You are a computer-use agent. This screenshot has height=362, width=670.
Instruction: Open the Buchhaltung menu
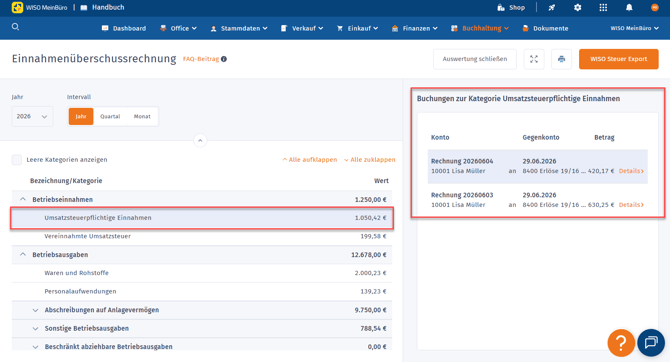click(x=480, y=28)
